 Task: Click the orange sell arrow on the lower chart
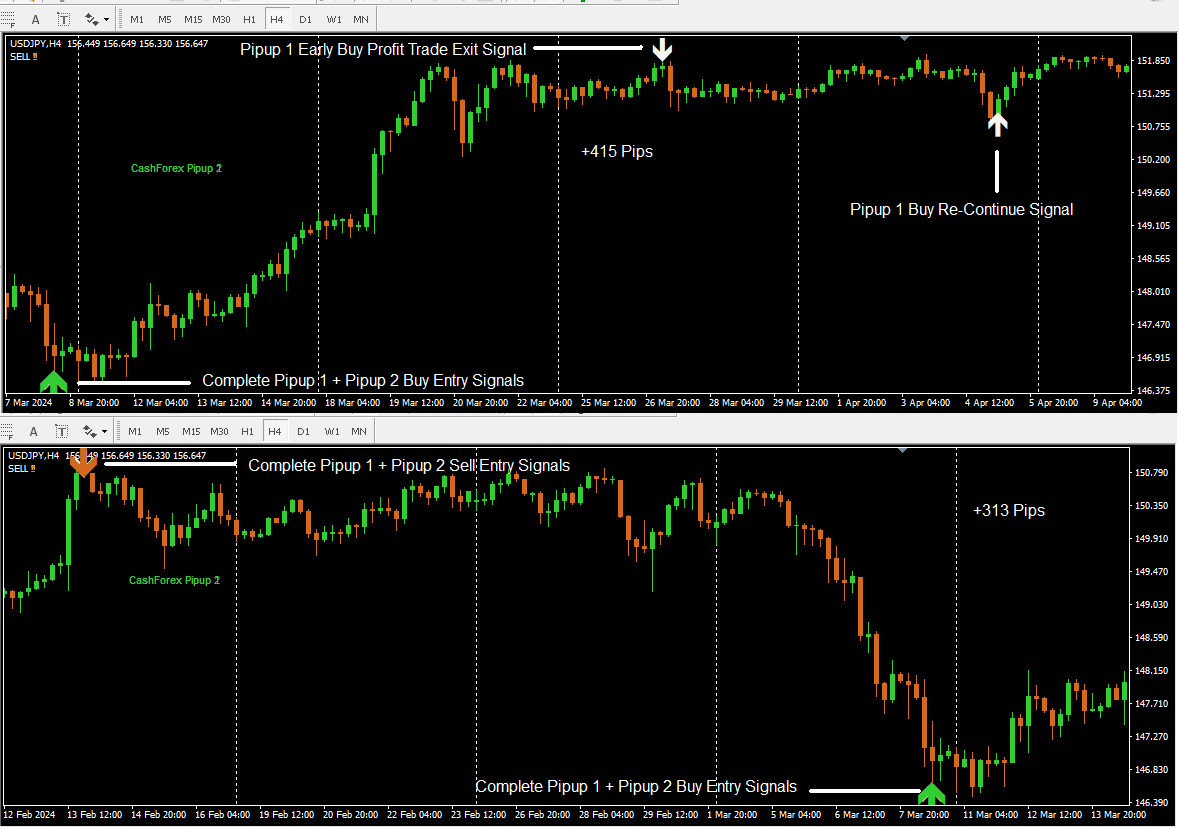click(x=83, y=462)
